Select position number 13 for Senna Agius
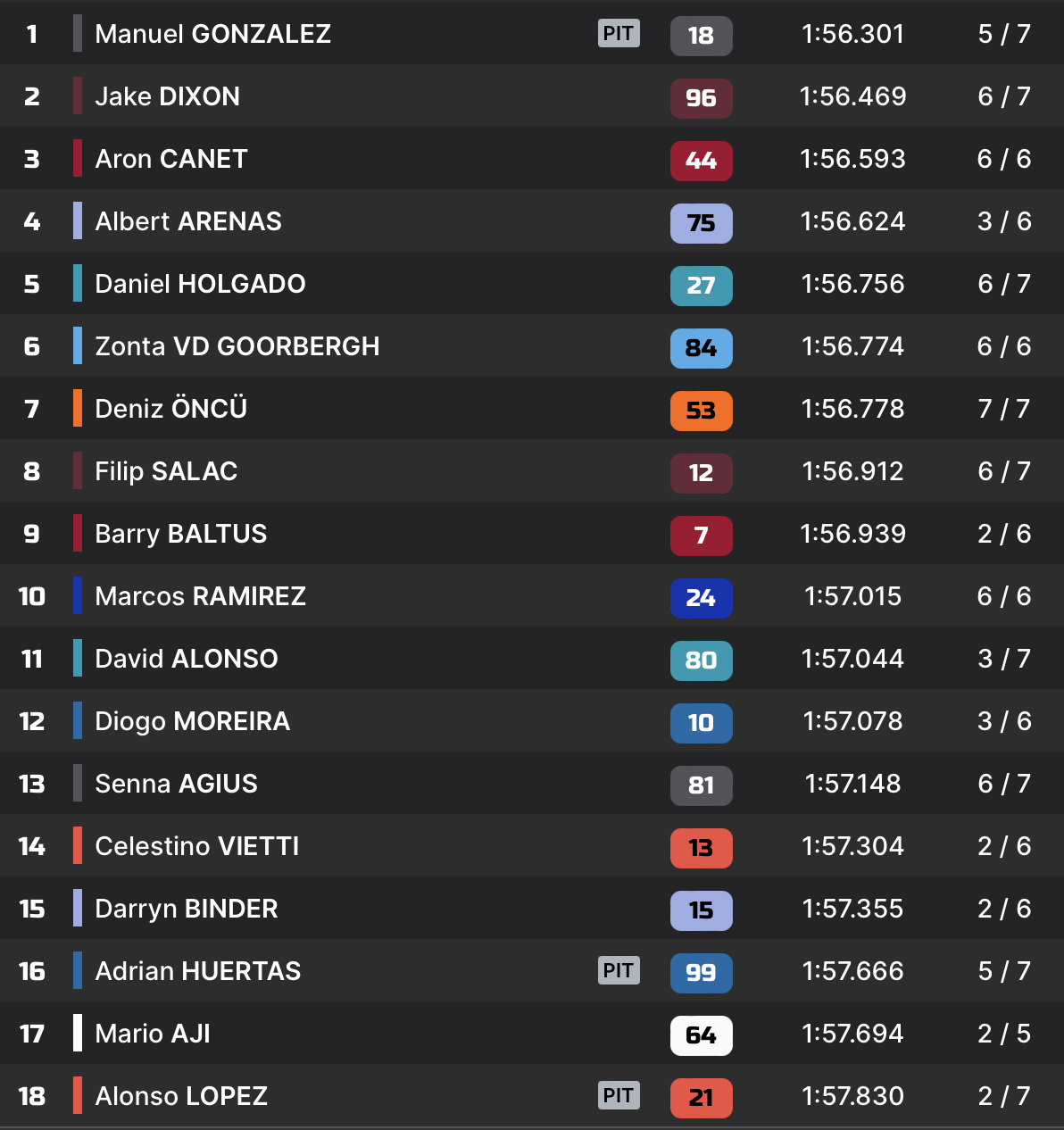The width and height of the screenshot is (1064, 1130). 32,784
